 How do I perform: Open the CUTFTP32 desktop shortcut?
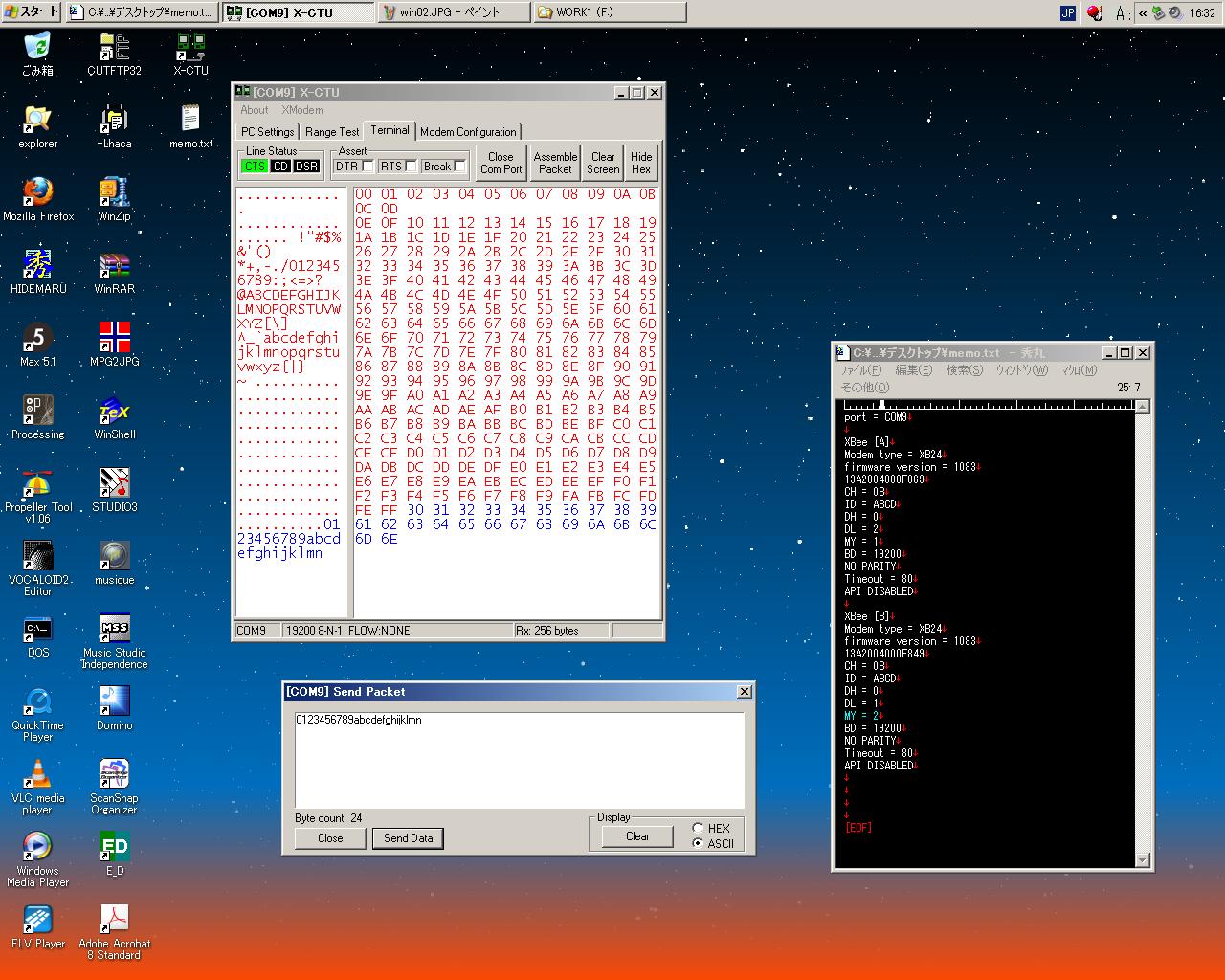point(114,46)
